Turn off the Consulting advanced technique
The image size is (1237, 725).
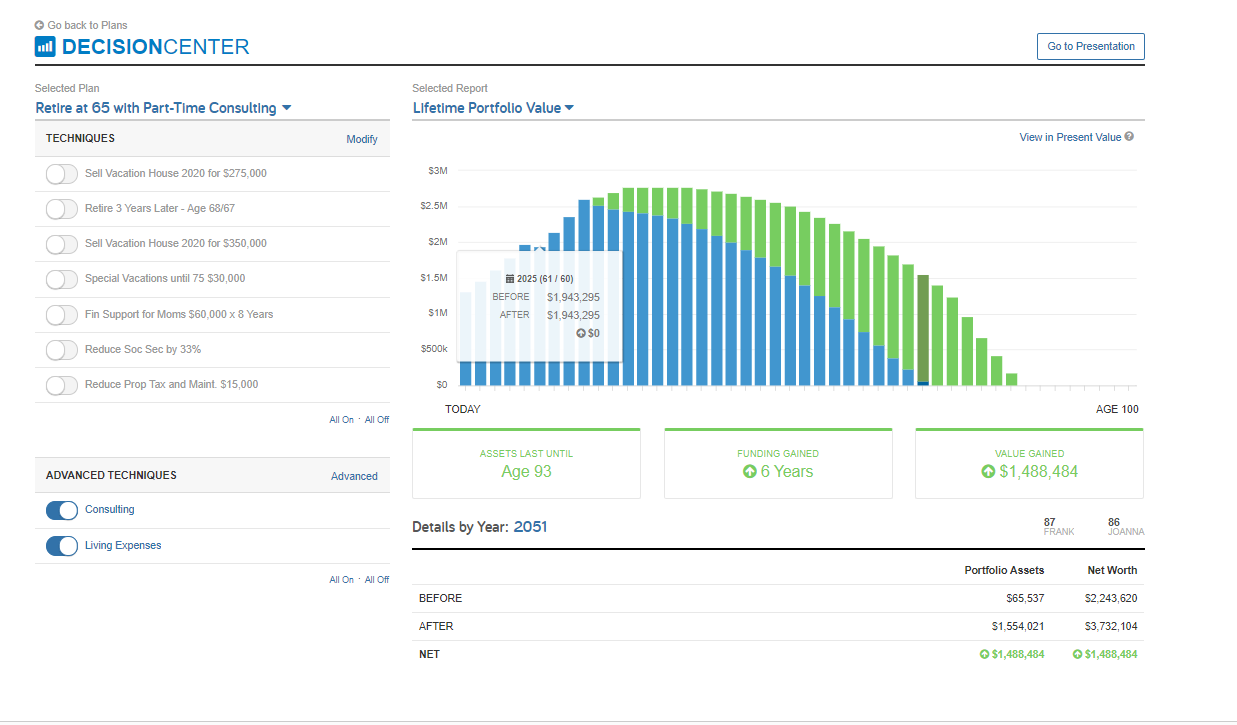pos(62,510)
